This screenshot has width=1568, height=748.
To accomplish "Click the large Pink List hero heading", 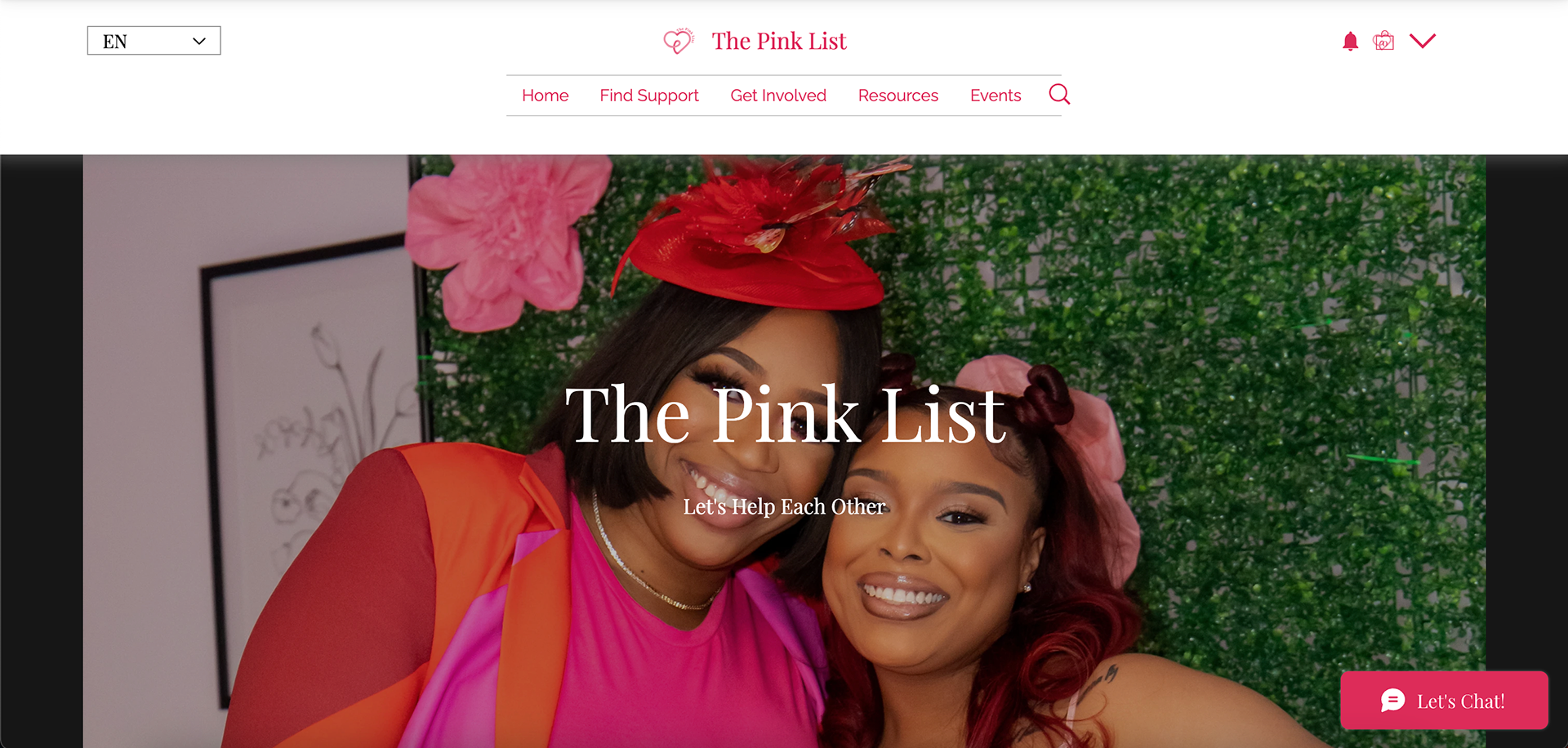I will click(x=785, y=415).
